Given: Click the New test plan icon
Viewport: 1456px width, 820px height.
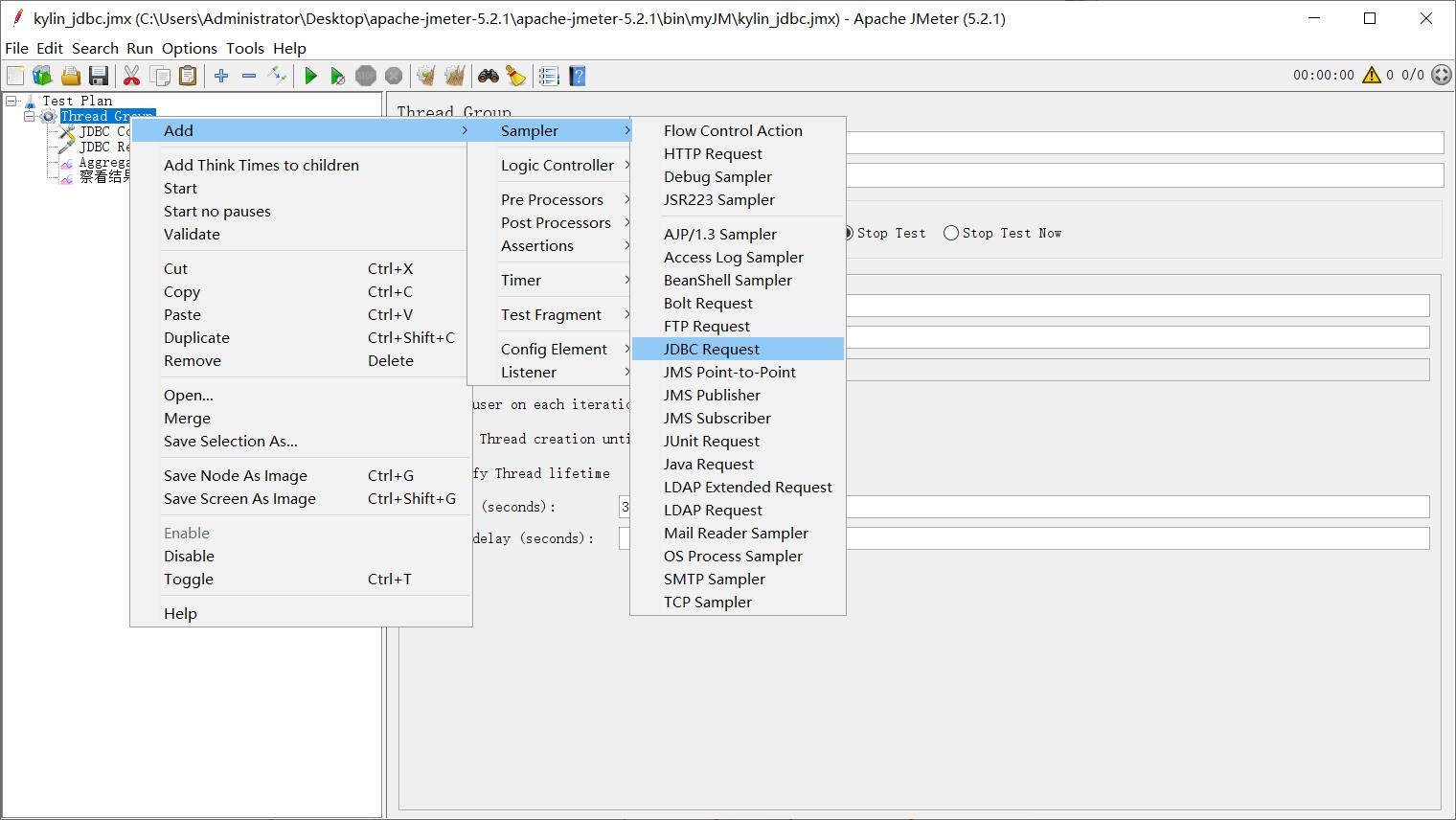Looking at the screenshot, I should click(15, 76).
